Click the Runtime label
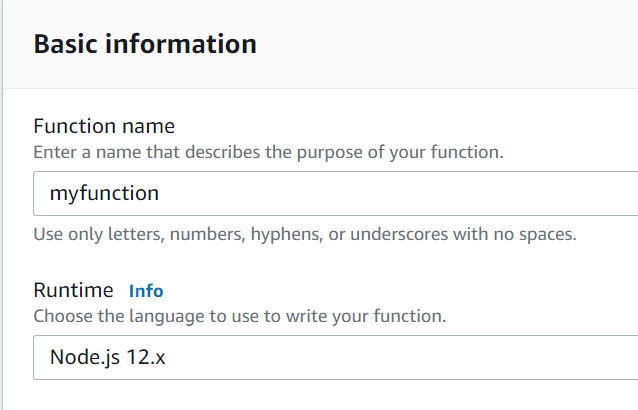 [x=74, y=290]
